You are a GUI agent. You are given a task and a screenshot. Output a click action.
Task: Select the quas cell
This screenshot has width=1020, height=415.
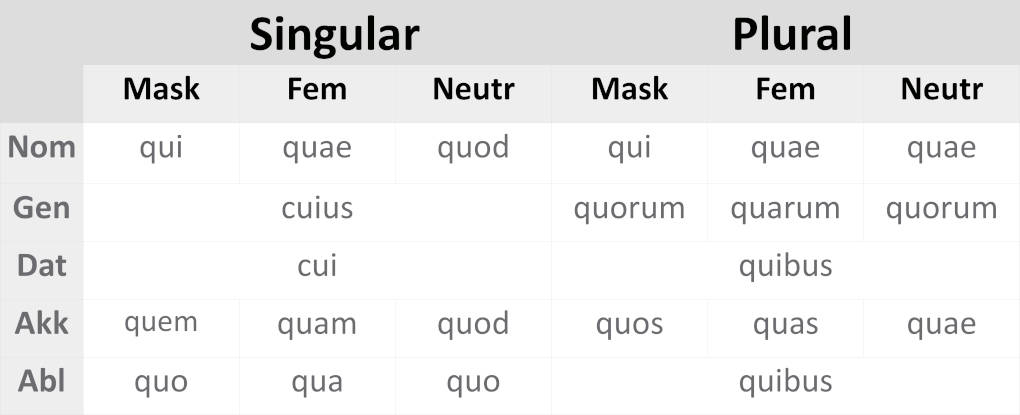[x=785, y=324]
